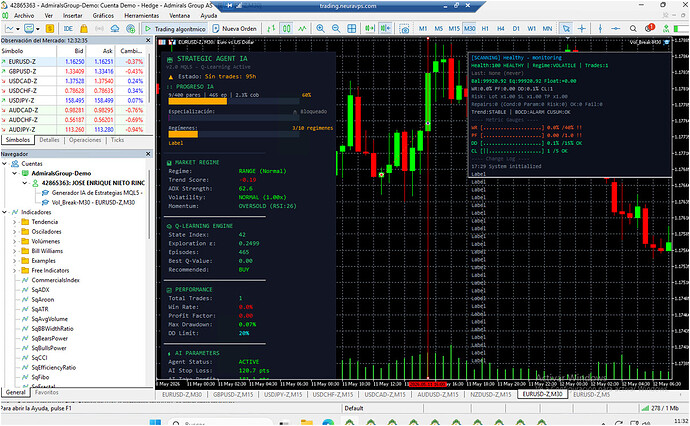Click the Nueva Orden button
The height and width of the screenshot is (426, 690).
click(x=235, y=29)
